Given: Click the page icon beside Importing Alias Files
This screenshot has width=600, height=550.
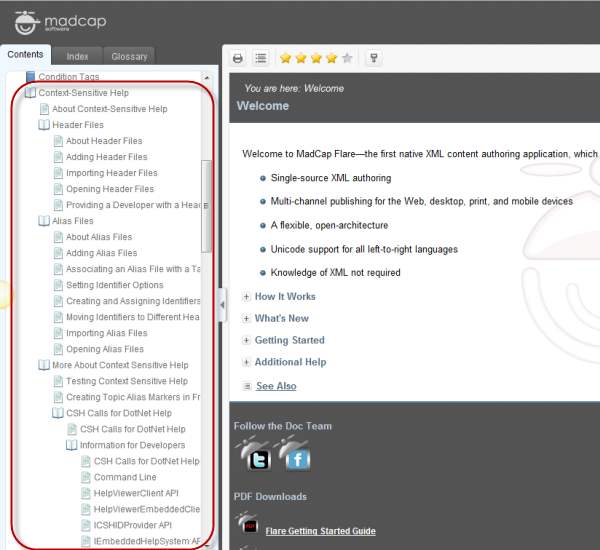Looking at the screenshot, I should pos(58,333).
